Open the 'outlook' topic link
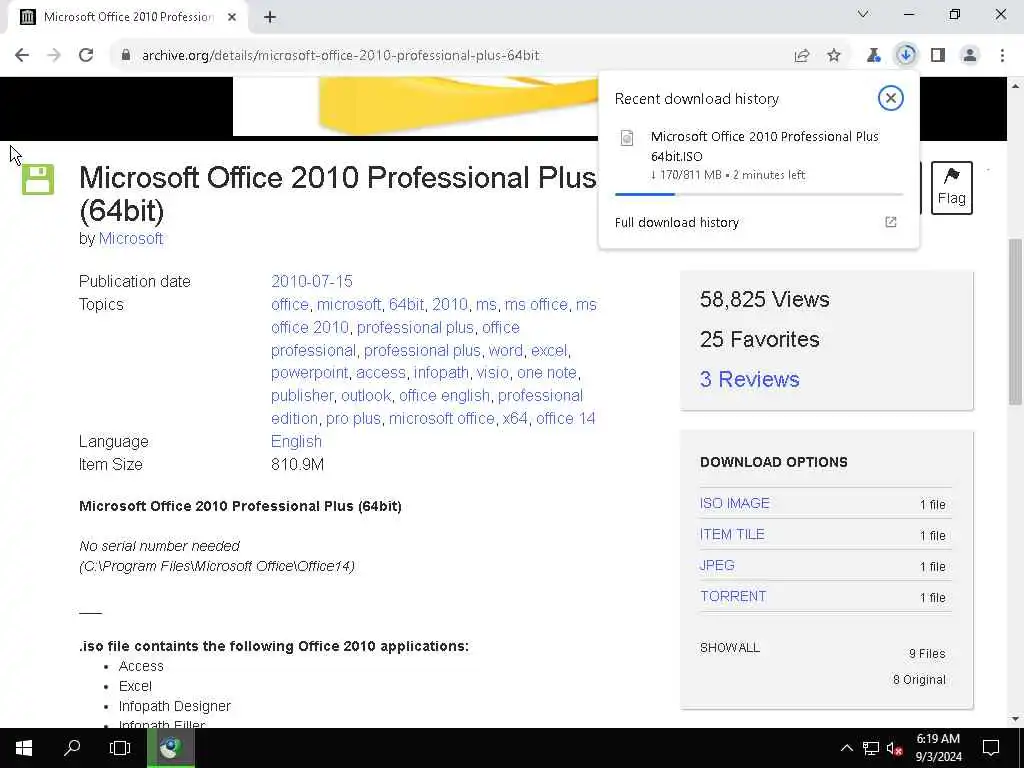The image size is (1024, 768). click(x=366, y=396)
